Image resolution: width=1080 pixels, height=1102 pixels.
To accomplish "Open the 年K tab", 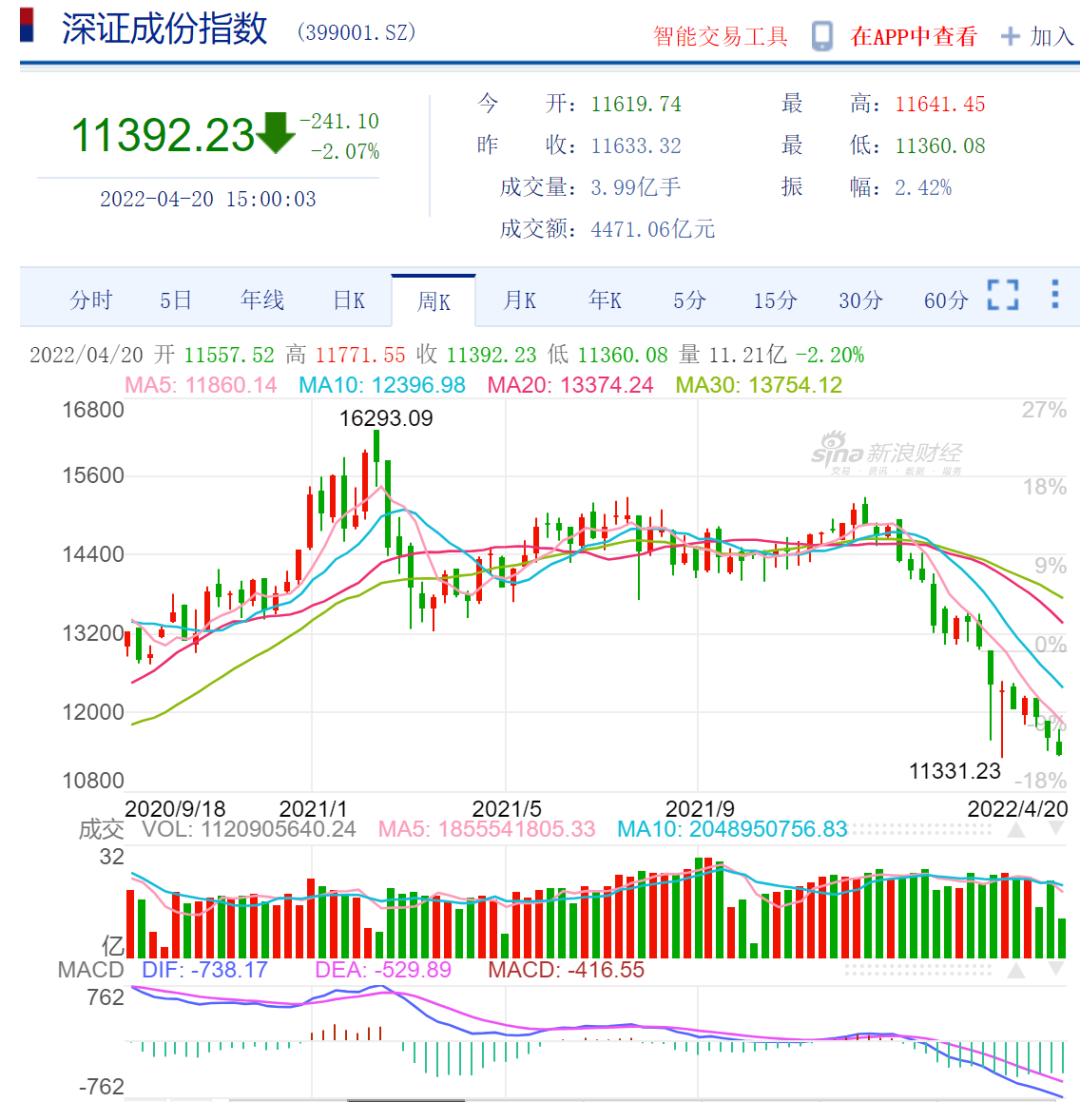I will 605,301.
